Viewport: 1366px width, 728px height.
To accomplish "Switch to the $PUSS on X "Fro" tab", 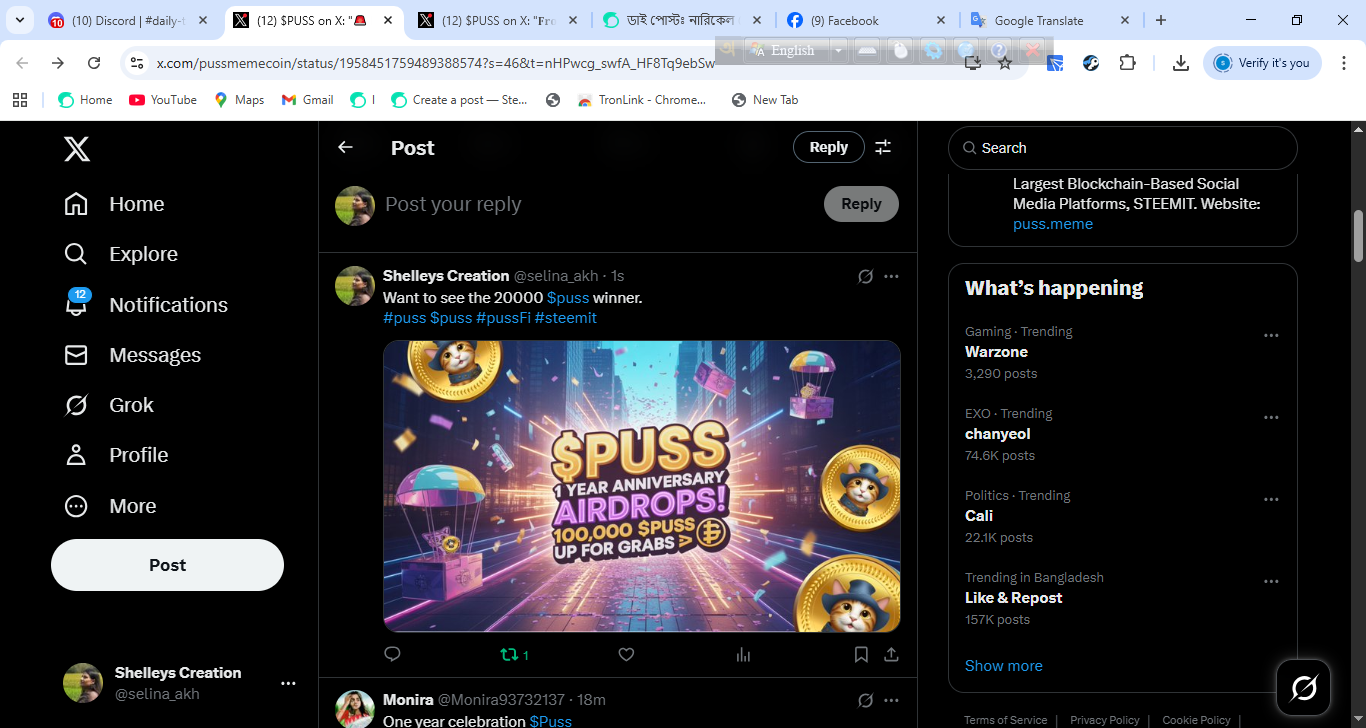I will tap(497, 20).
